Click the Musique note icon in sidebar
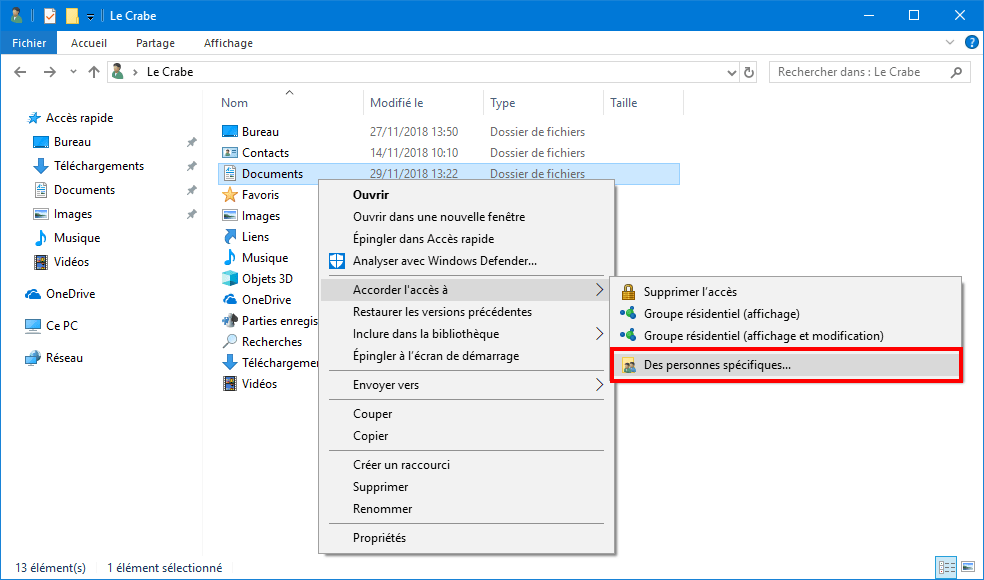This screenshot has height=580, width=984. click(x=41, y=238)
